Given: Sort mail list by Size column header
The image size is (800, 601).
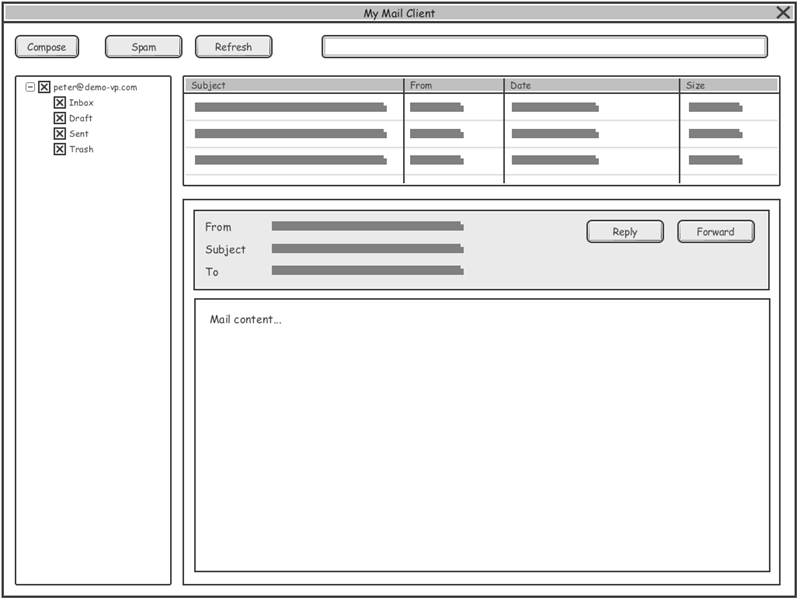Looking at the screenshot, I should [x=729, y=86].
